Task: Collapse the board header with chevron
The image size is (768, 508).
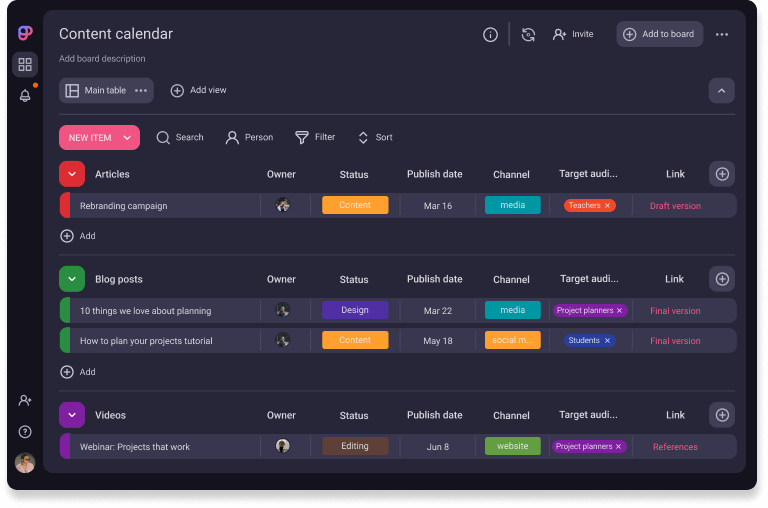Action: pyautogui.click(x=722, y=91)
